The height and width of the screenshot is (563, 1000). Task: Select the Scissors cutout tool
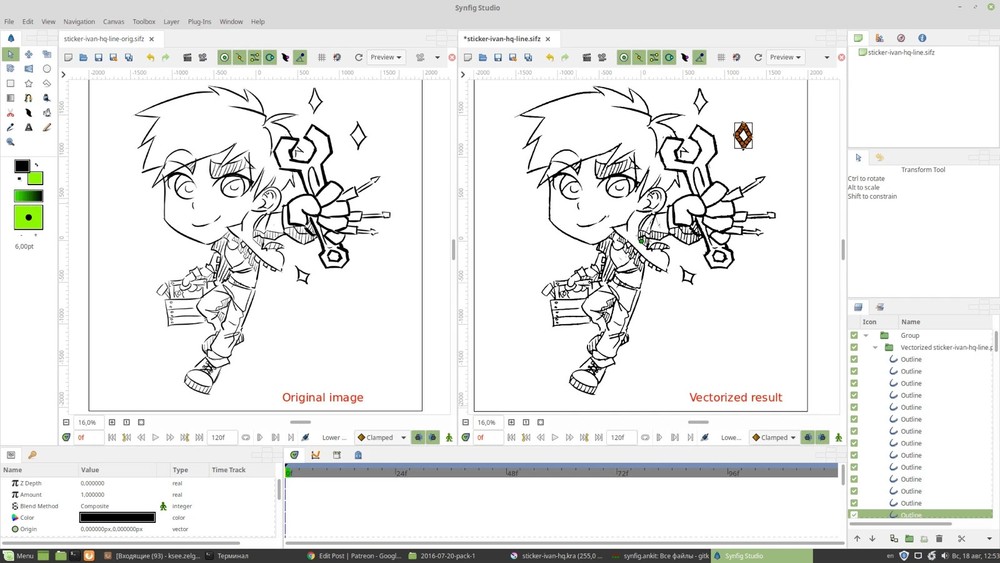(11, 113)
